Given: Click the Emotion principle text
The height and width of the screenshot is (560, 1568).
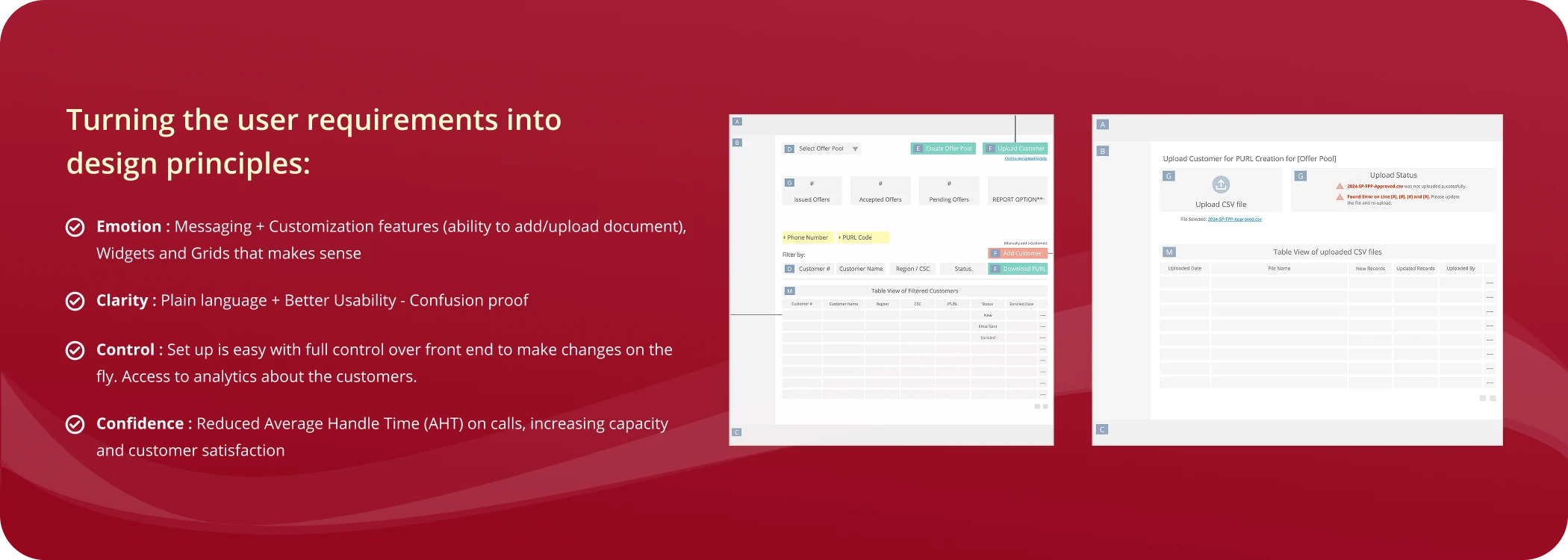Looking at the screenshot, I should pyautogui.click(x=391, y=240).
